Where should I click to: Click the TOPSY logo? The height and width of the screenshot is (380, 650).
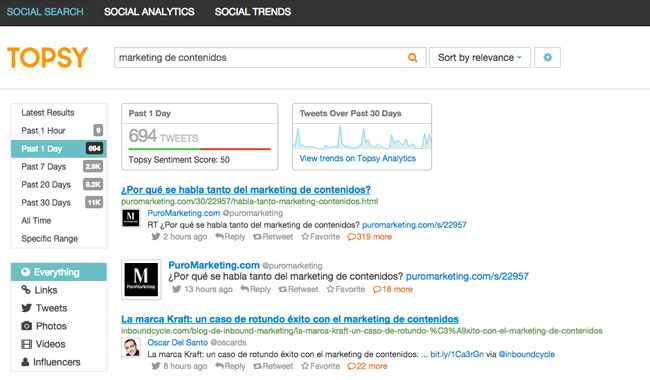click(x=47, y=57)
